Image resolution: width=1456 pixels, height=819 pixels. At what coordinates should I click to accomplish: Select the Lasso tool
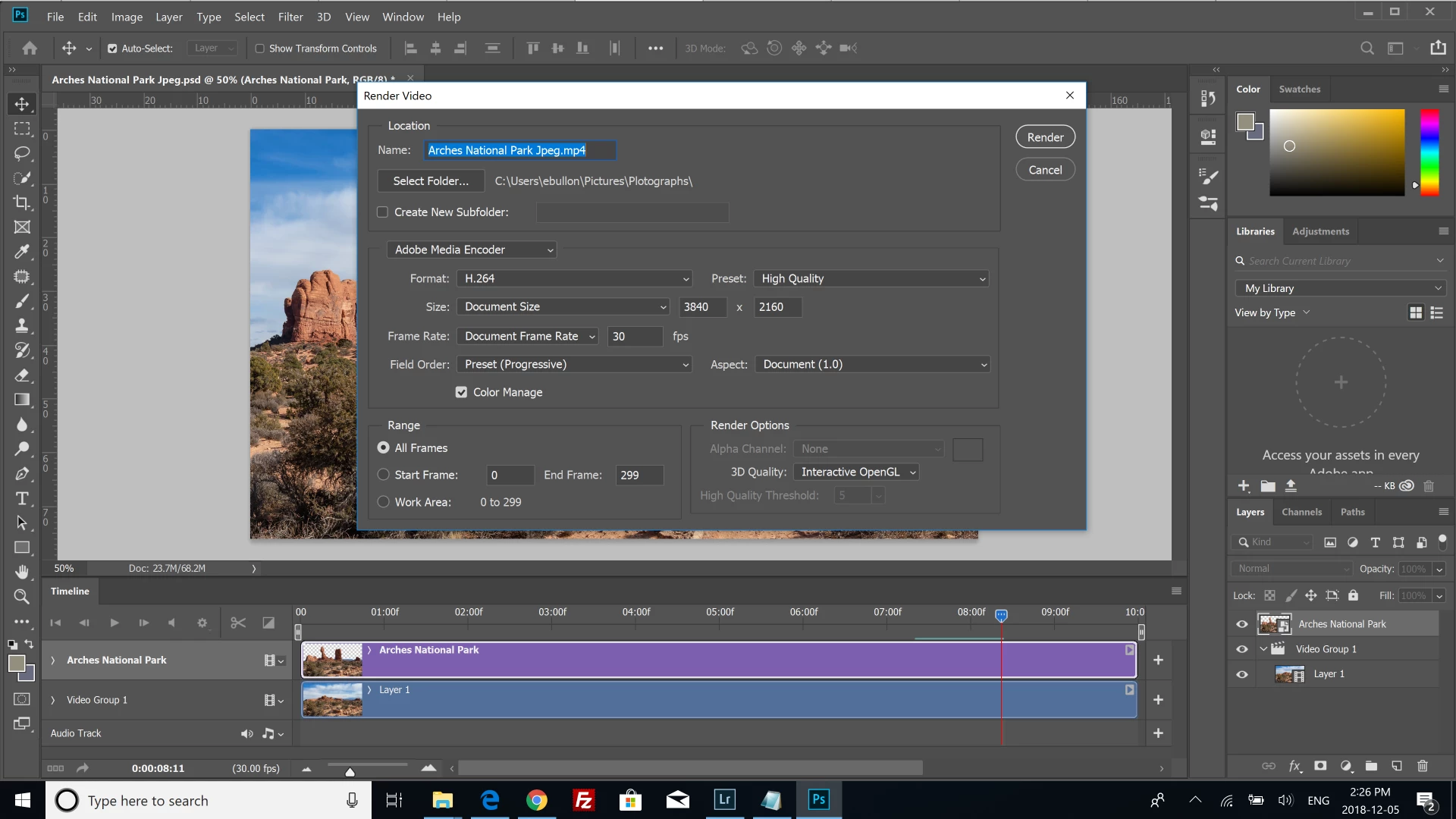[x=22, y=153]
